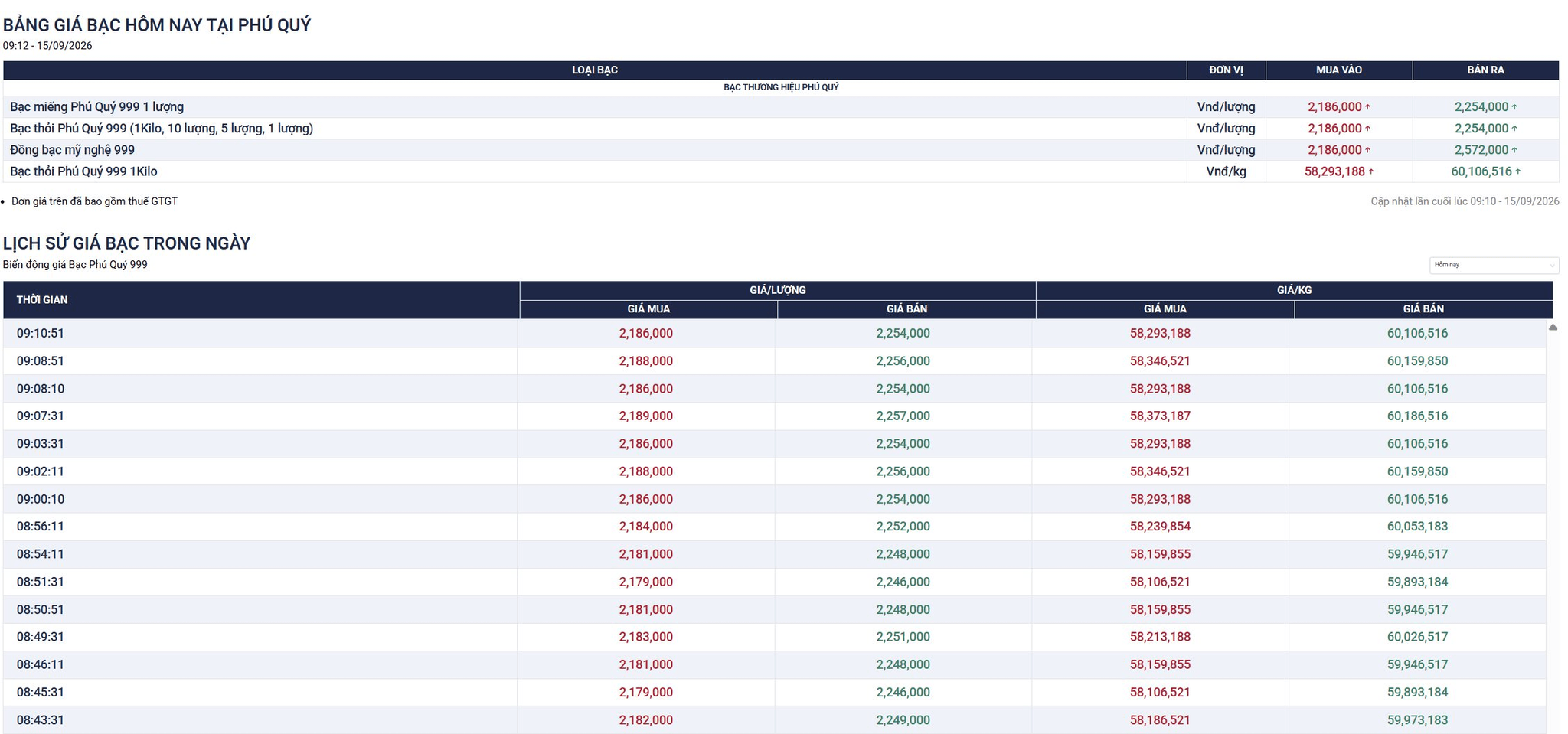The width and height of the screenshot is (1568, 734).
Task: Click the page title BẢNG GIÁ BẠC HÔM NAY
Action: click(x=157, y=25)
